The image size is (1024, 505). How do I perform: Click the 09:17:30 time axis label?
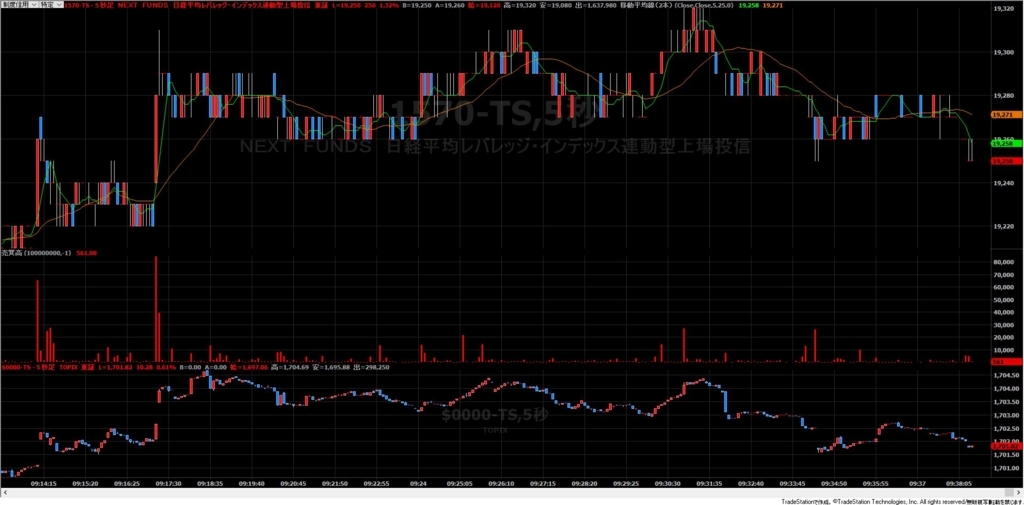(168, 483)
